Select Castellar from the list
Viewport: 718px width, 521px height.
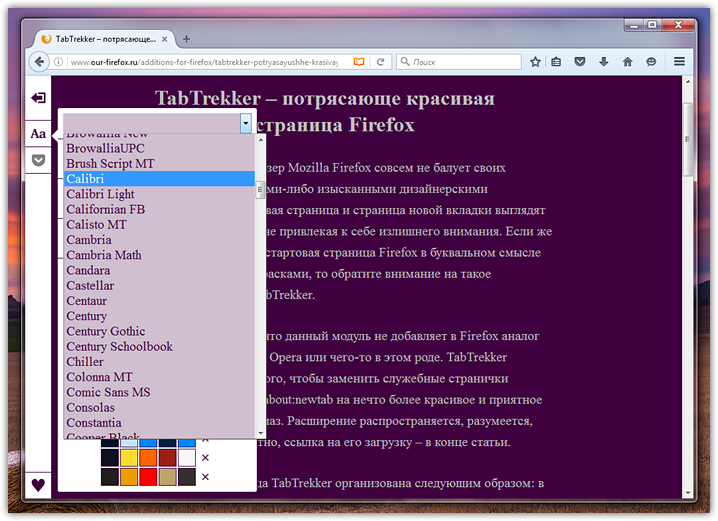click(159, 285)
